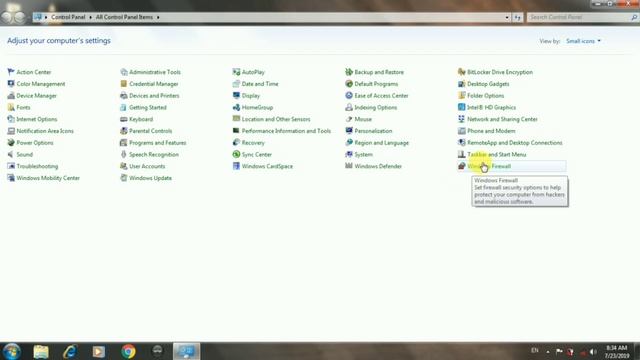The image size is (640, 360).
Task: Open Phone and Modem text
Action: point(491,131)
